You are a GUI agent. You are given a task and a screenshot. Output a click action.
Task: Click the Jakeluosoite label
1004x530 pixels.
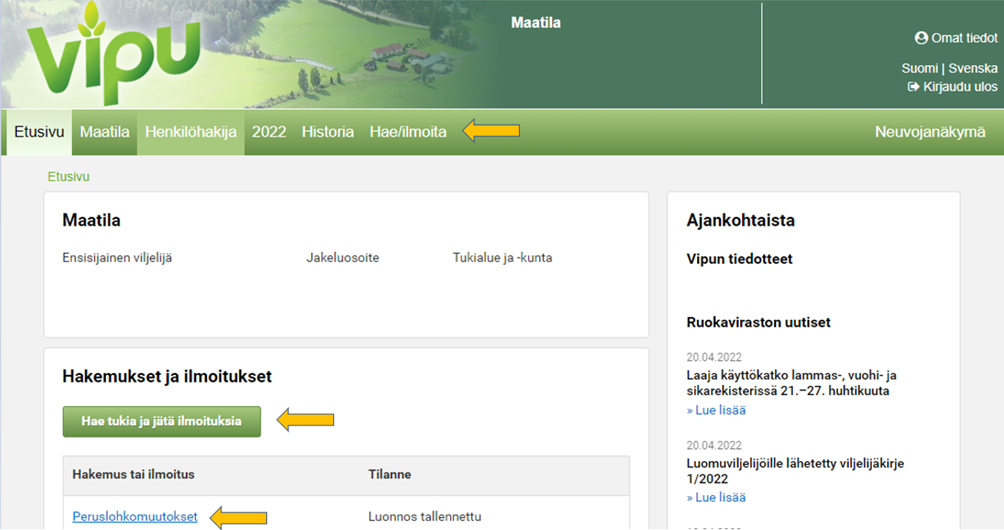coord(343,258)
